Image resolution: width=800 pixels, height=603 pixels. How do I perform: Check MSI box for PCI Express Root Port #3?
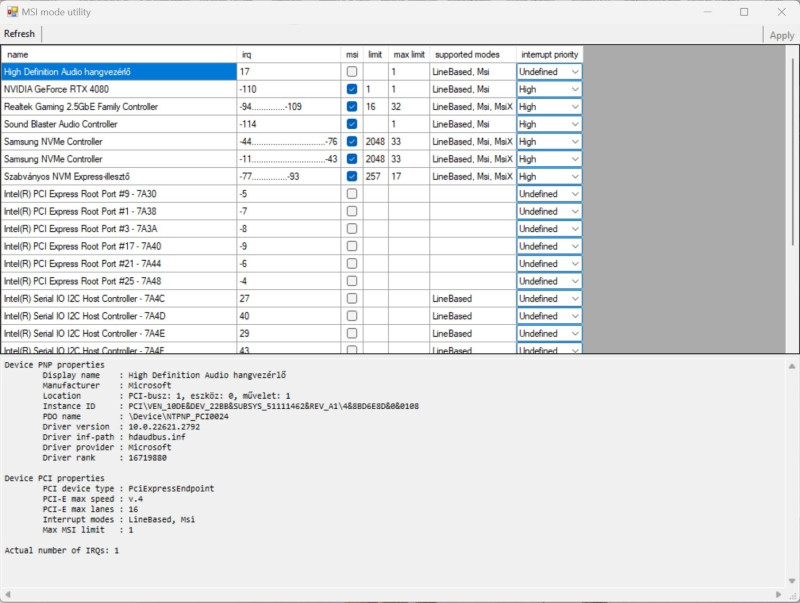pyautogui.click(x=352, y=229)
